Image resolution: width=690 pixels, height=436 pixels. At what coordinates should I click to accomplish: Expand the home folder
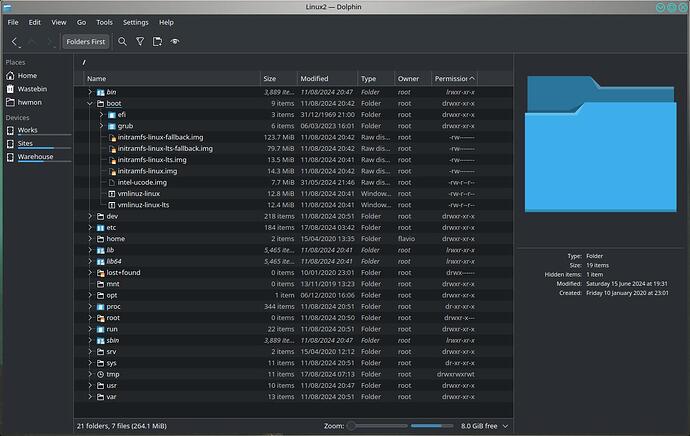point(89,239)
